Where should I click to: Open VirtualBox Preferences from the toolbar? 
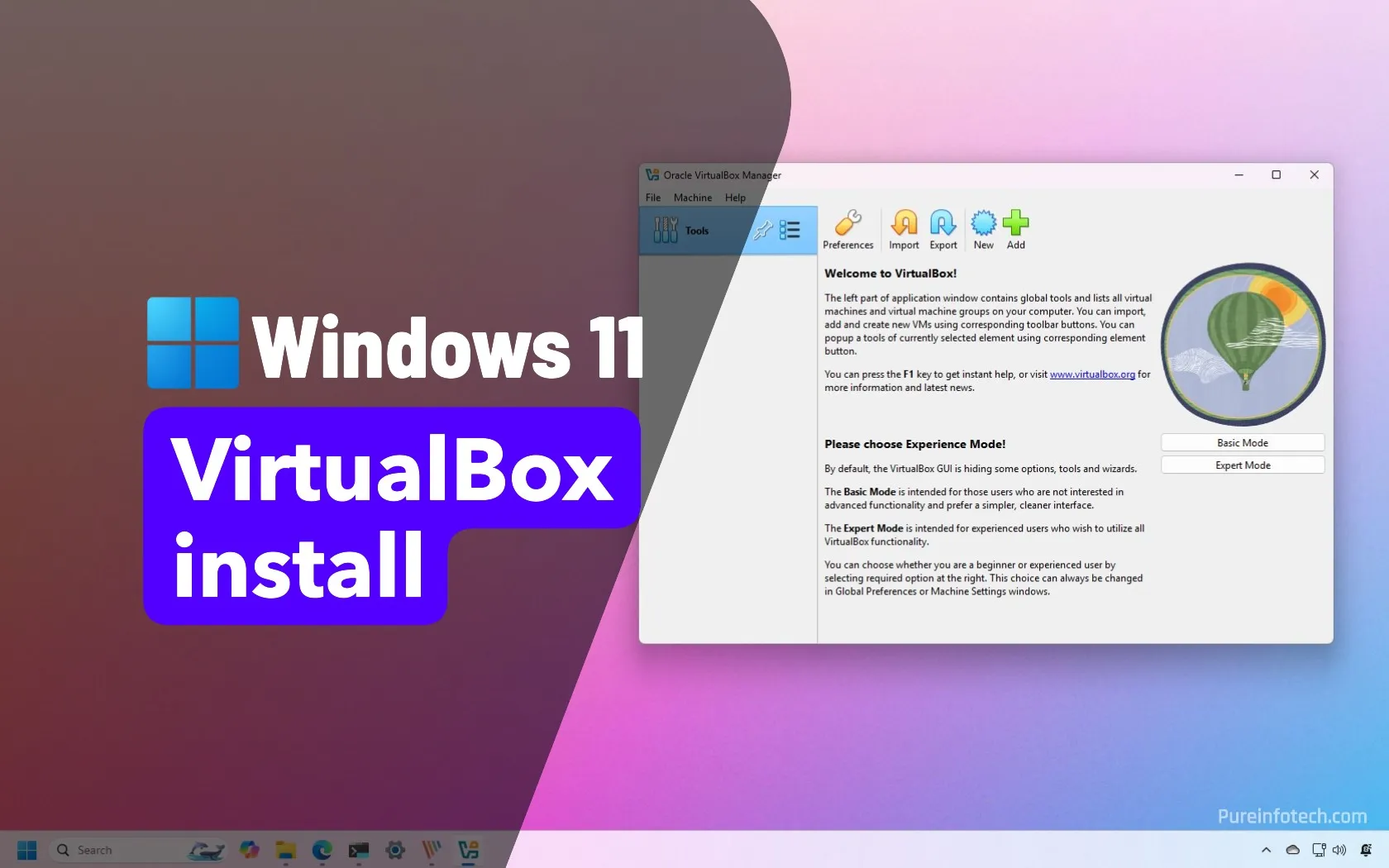pos(848,230)
